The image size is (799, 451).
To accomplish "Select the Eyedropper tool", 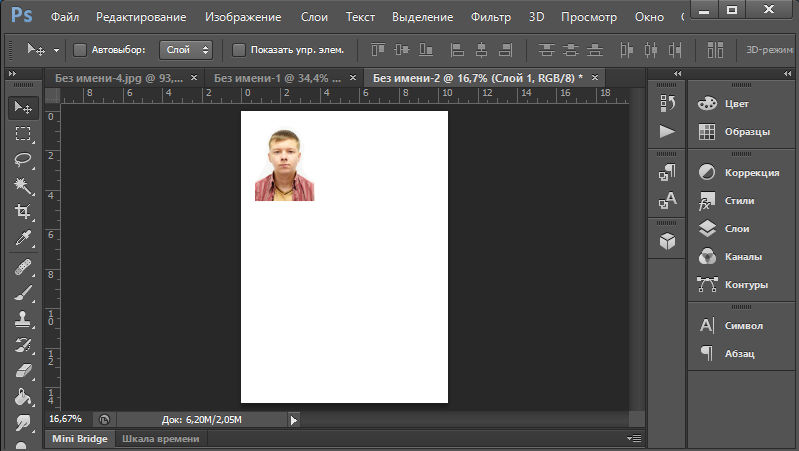I will (x=23, y=238).
